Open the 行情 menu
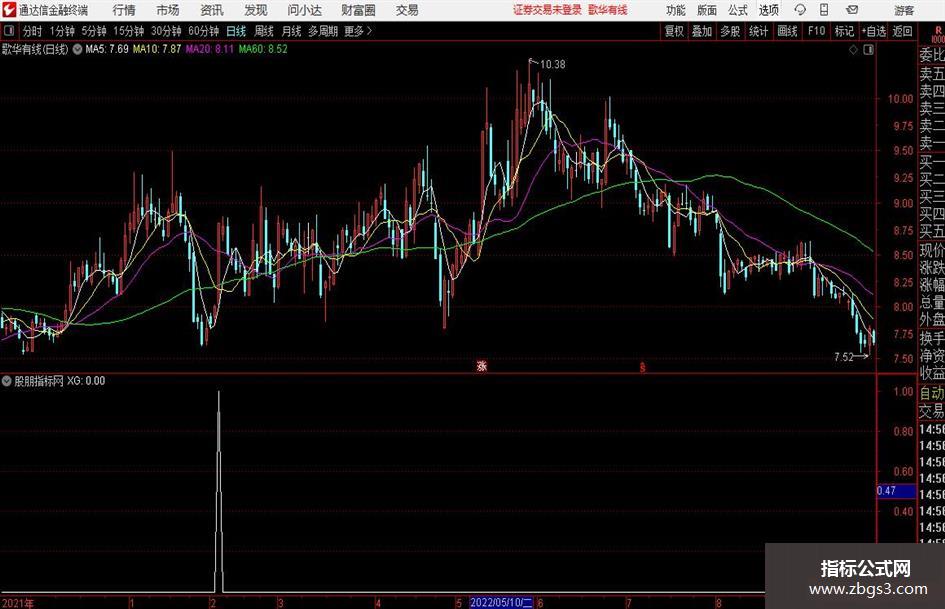This screenshot has width=945, height=609. coord(124,10)
